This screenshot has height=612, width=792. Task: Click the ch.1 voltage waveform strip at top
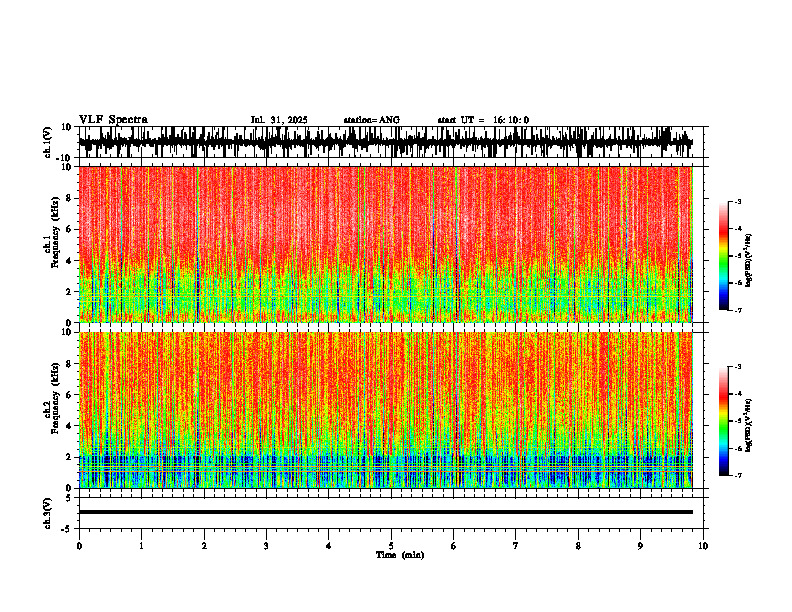point(385,142)
